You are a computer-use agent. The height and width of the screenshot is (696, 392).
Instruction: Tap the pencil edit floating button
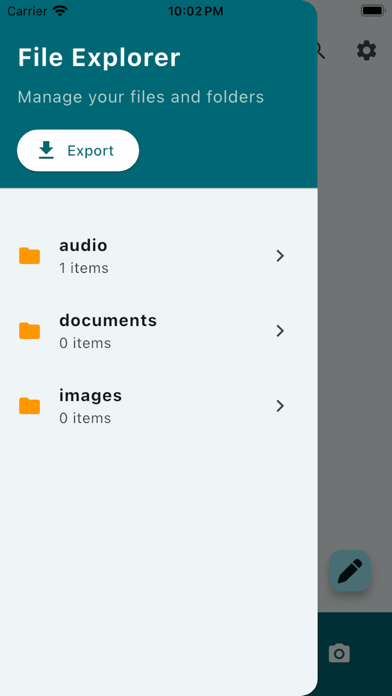pos(350,571)
